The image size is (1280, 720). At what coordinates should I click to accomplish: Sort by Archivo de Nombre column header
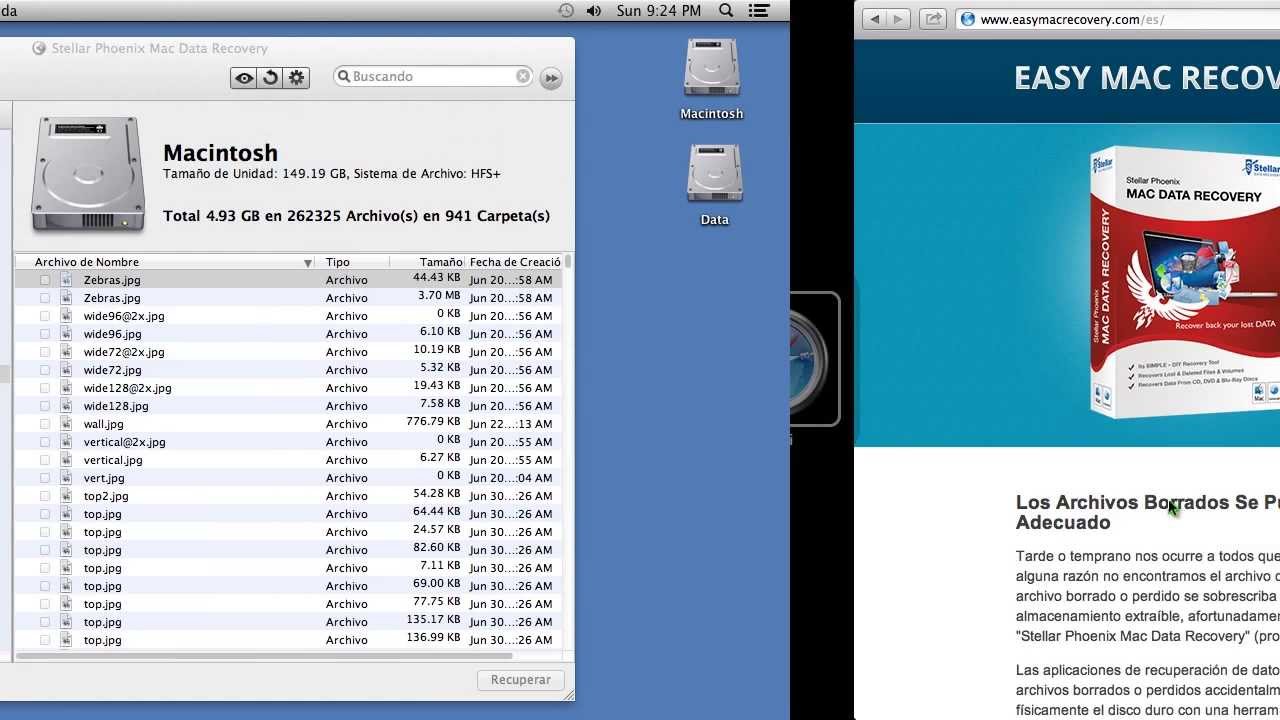pos(165,262)
